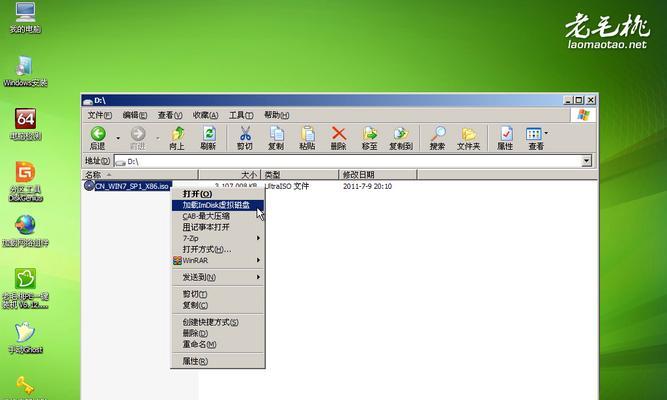Choose 属性(R) in context menu
Screen dimensions: 667x400
click(x=218, y=362)
